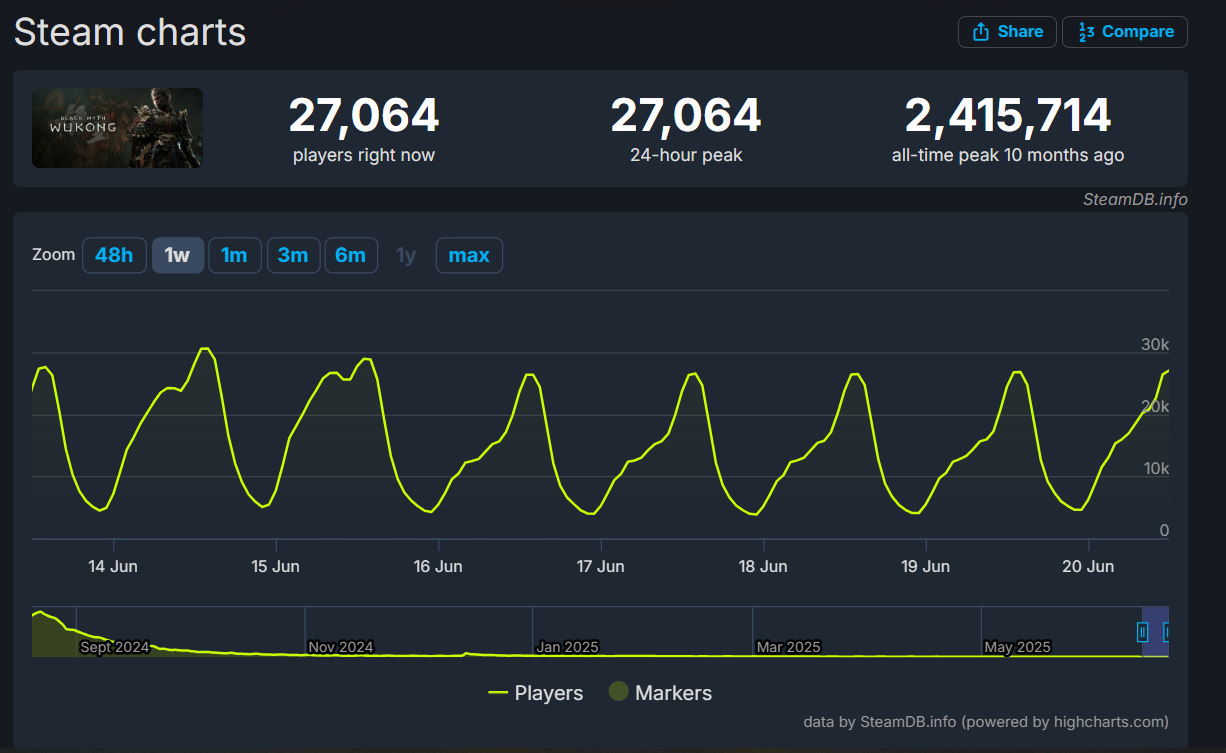This screenshot has height=753, width=1226.
Task: Open the SteamDB.info credit link
Action: coord(1135,199)
